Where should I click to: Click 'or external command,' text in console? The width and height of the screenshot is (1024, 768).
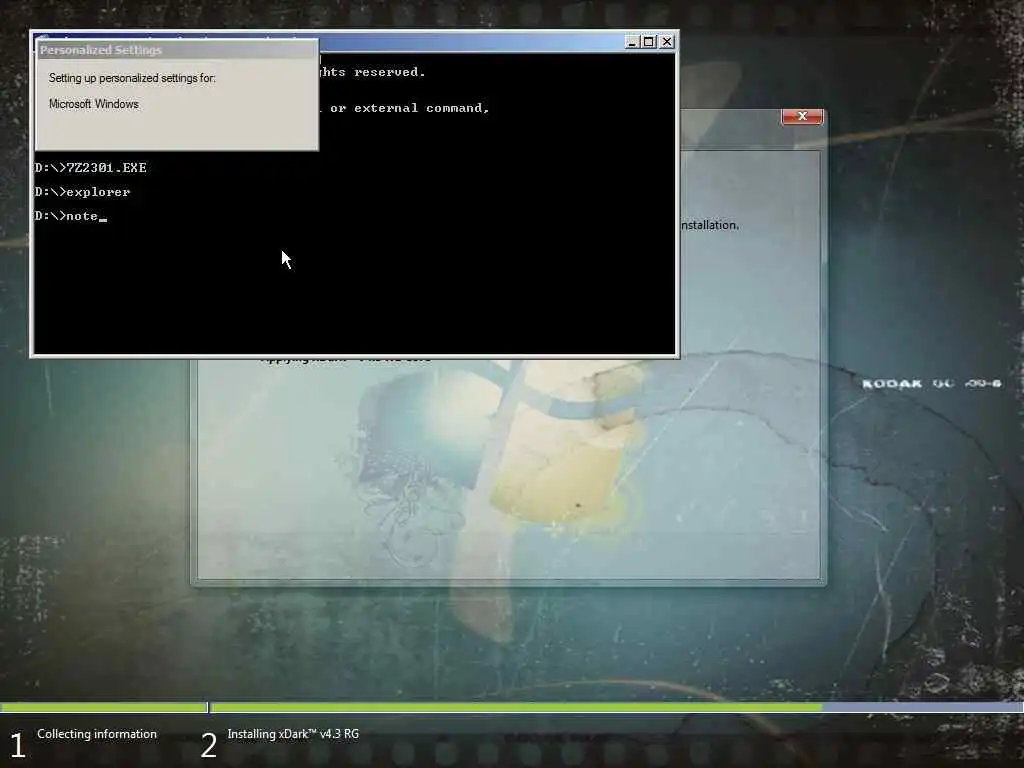click(x=409, y=108)
